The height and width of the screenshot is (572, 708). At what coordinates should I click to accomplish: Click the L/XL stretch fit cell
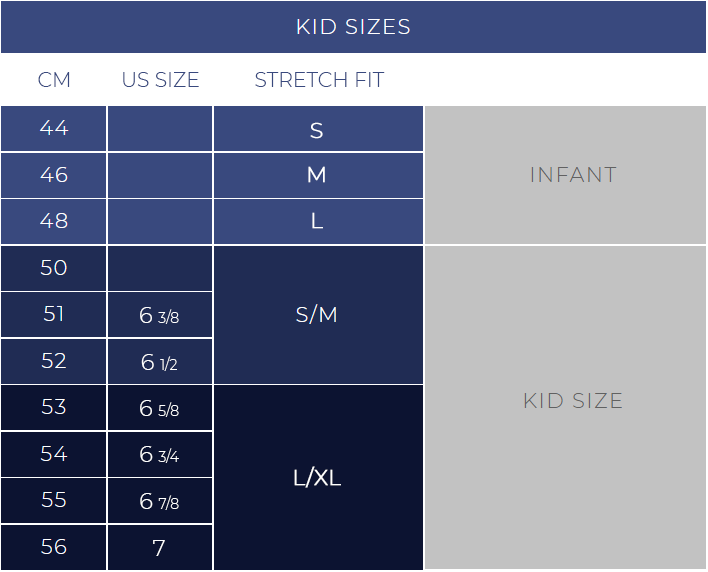pos(318,478)
